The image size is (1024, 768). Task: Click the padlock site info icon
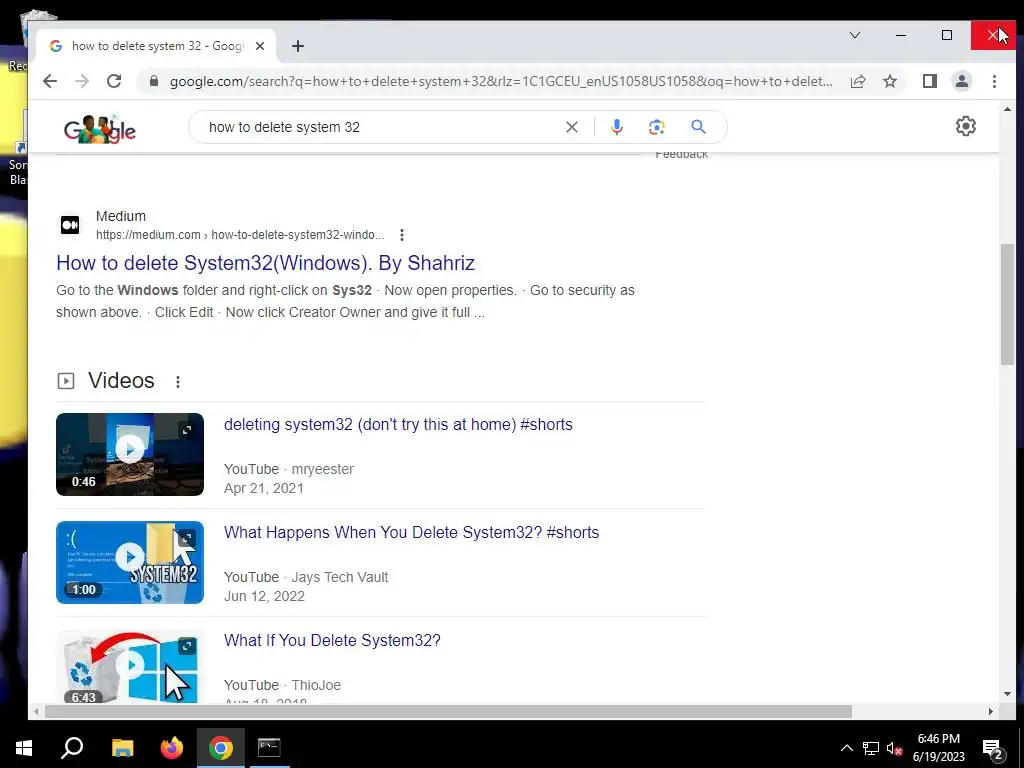click(x=154, y=81)
